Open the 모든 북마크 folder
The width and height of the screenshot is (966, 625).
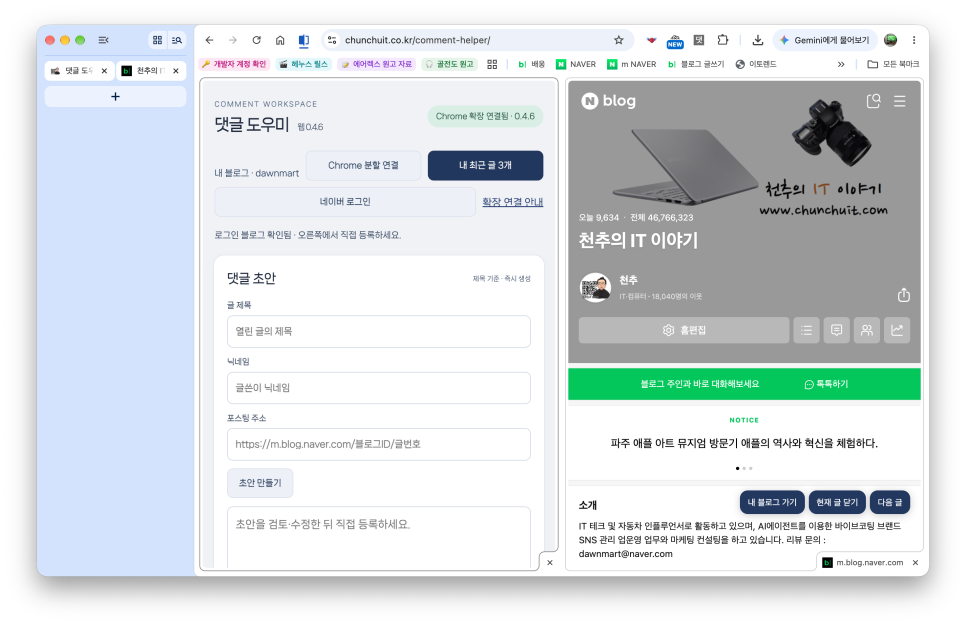click(893, 64)
